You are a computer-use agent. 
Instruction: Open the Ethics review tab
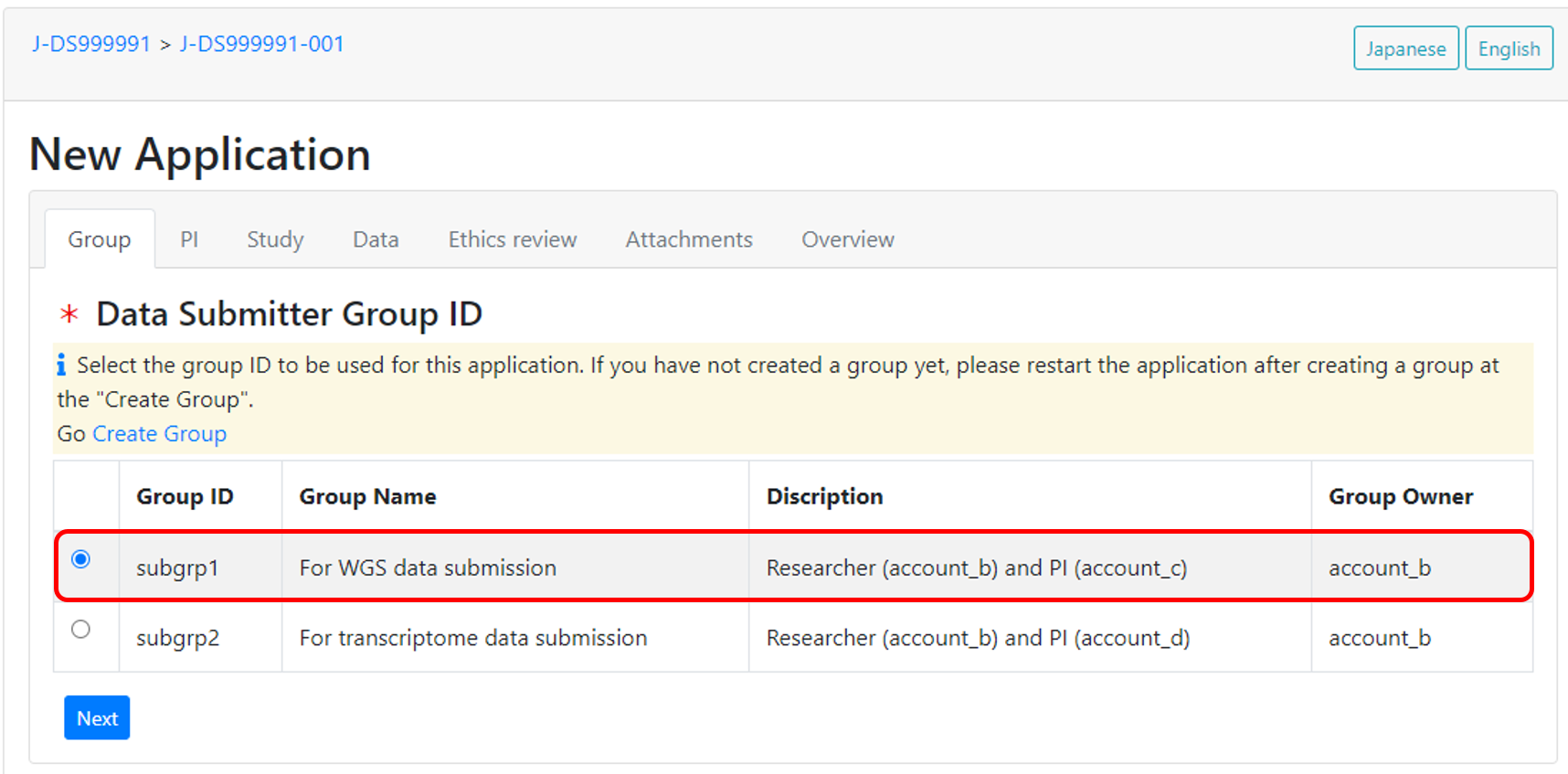click(x=512, y=239)
